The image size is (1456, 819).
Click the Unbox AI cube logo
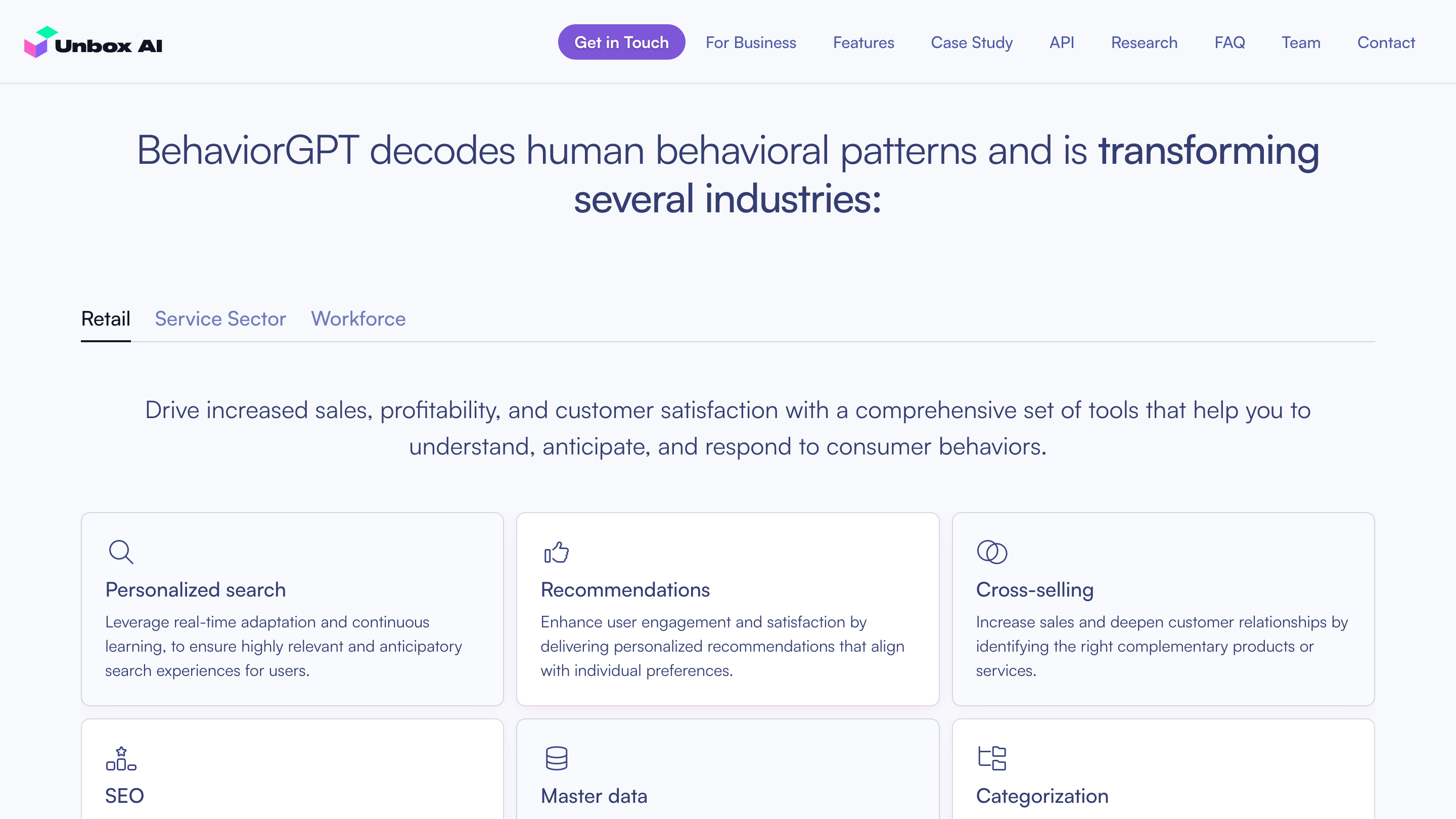(39, 42)
